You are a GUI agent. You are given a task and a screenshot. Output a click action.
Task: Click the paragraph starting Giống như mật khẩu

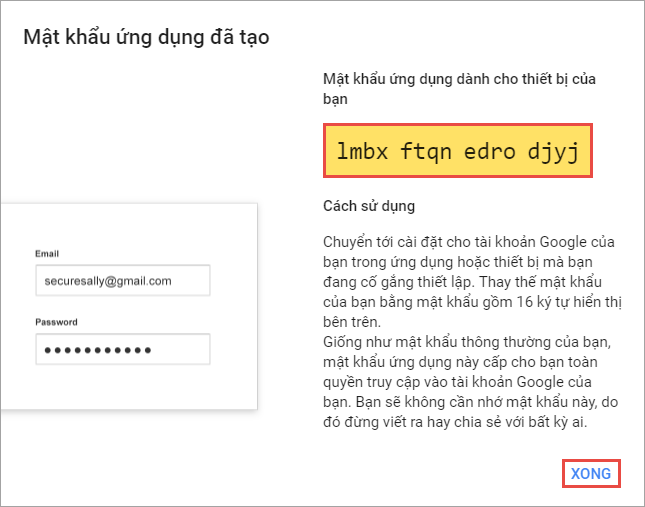pos(471,382)
